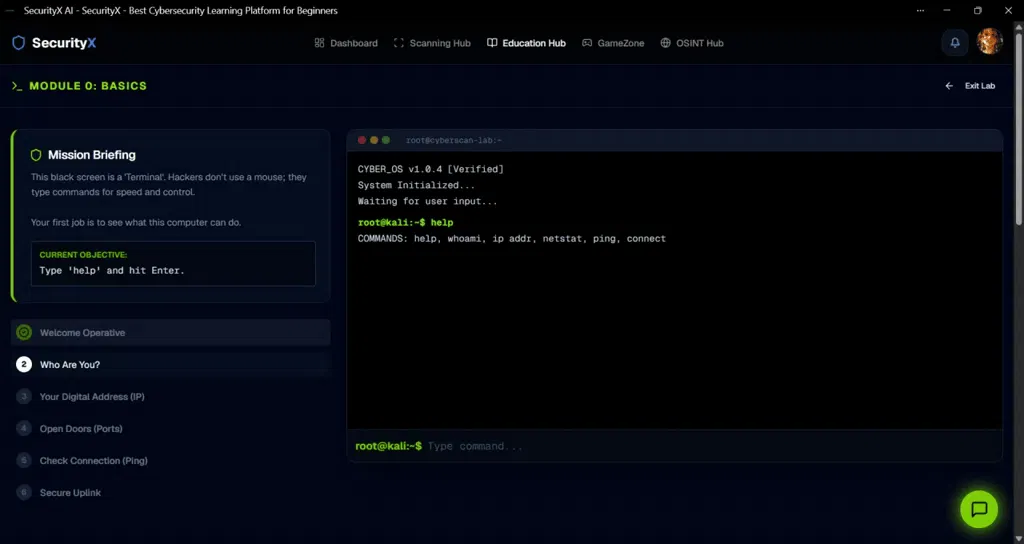Click the step 3 number badge
The width and height of the screenshot is (1024, 544).
click(24, 396)
